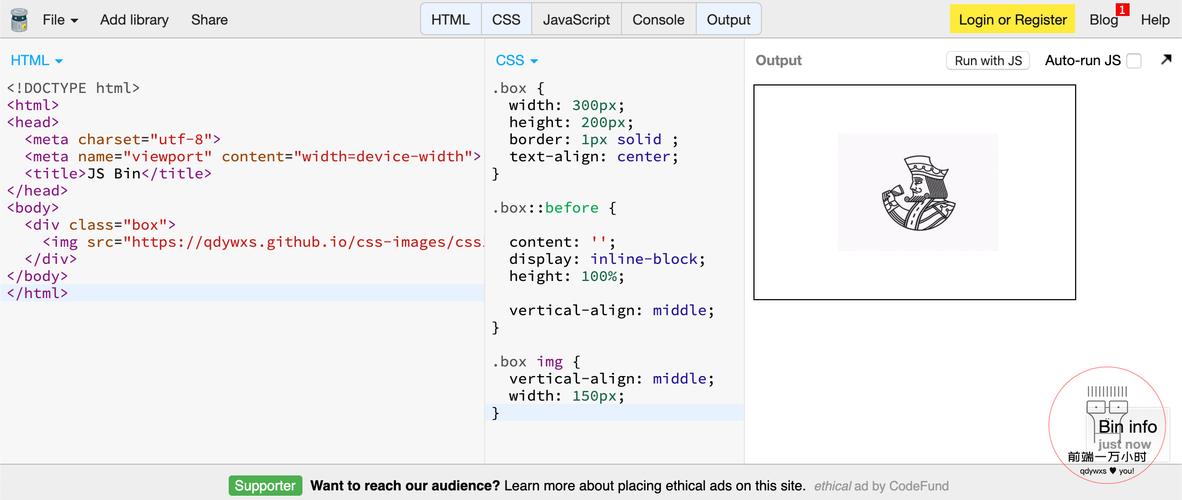Open the Blog link
The width and height of the screenshot is (1182, 500).
1104,20
